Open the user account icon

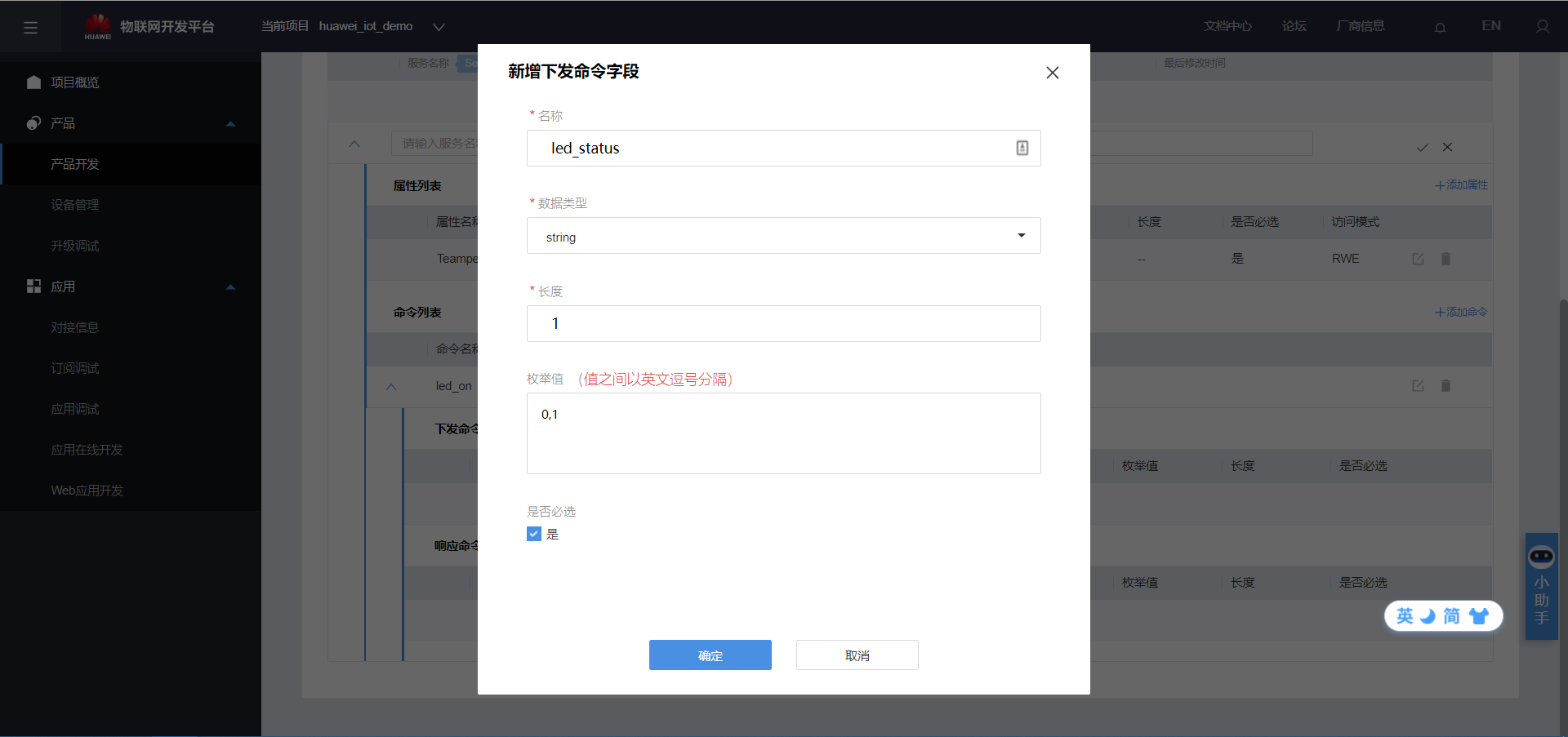[1542, 26]
